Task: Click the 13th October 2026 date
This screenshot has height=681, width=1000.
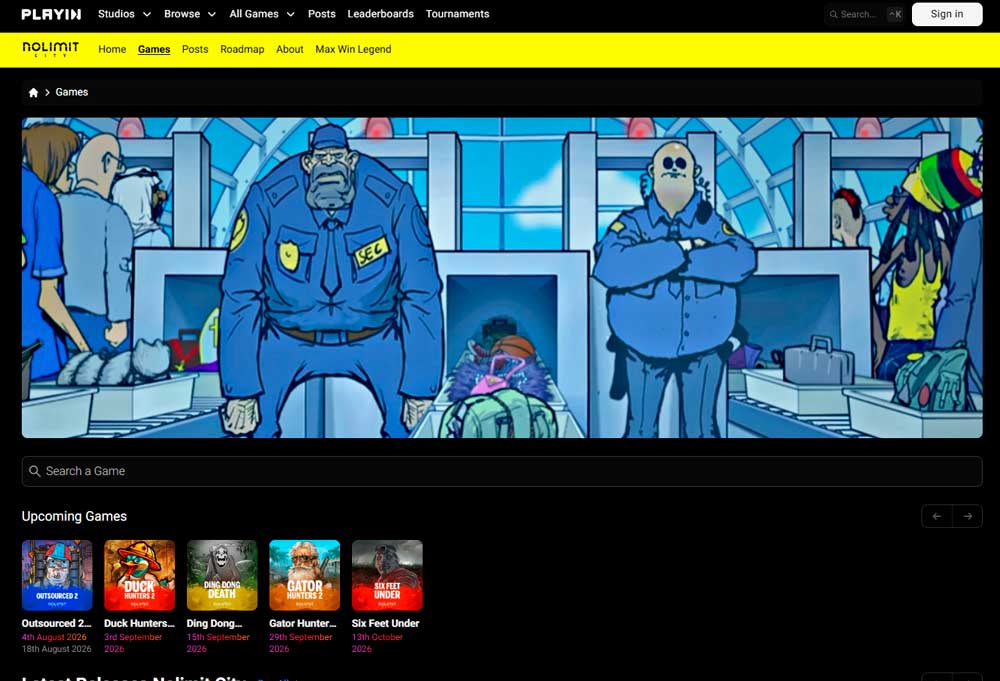Action: click(x=378, y=643)
